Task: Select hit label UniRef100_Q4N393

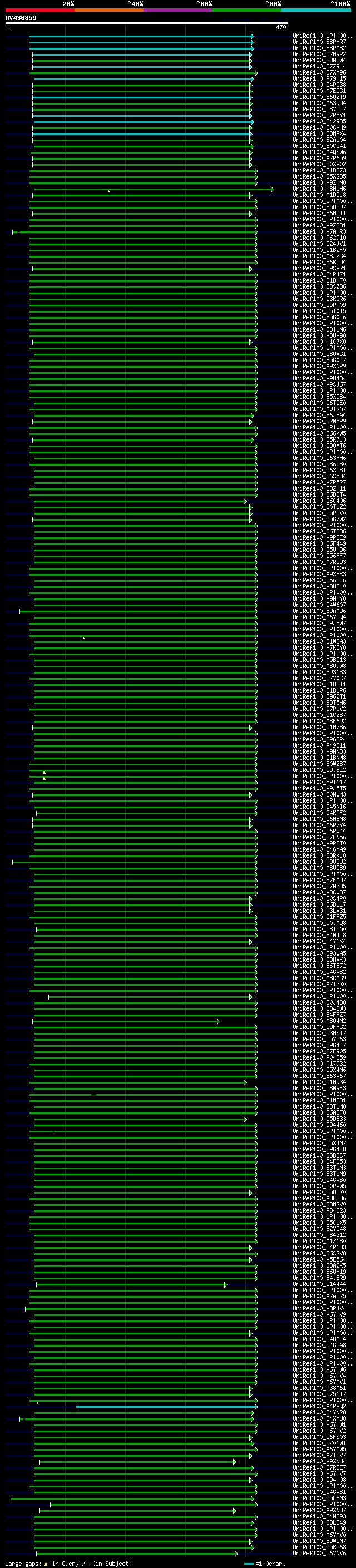Action: (319, 1516)
